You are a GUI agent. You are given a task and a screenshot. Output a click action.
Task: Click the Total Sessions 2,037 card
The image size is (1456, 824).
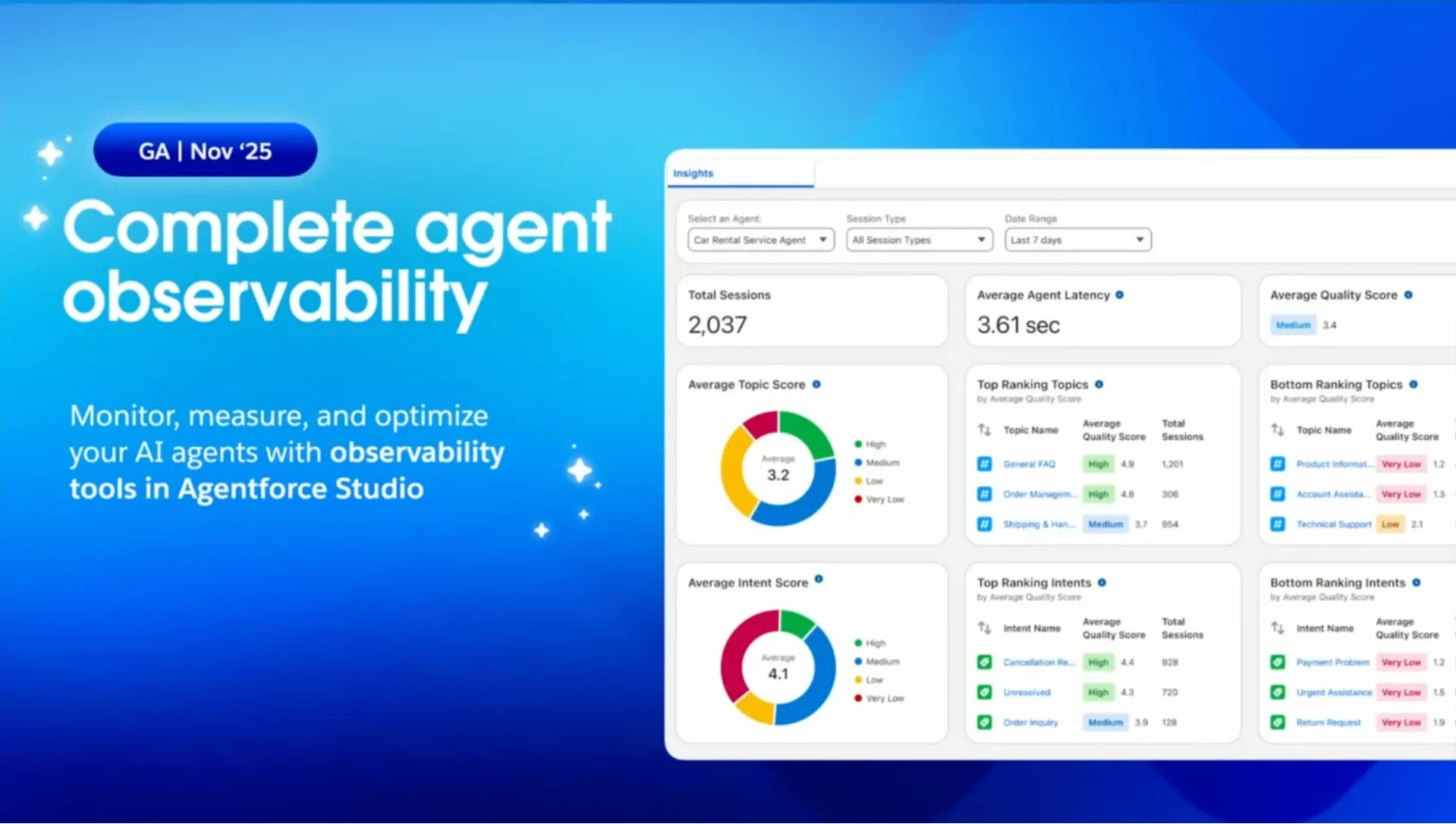[811, 312]
